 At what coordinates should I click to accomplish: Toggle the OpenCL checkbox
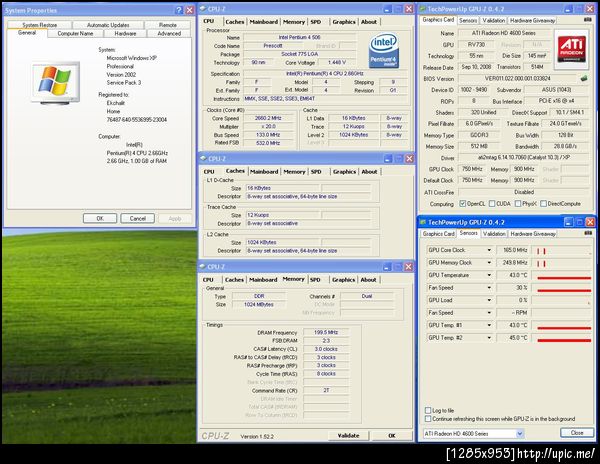click(x=463, y=204)
